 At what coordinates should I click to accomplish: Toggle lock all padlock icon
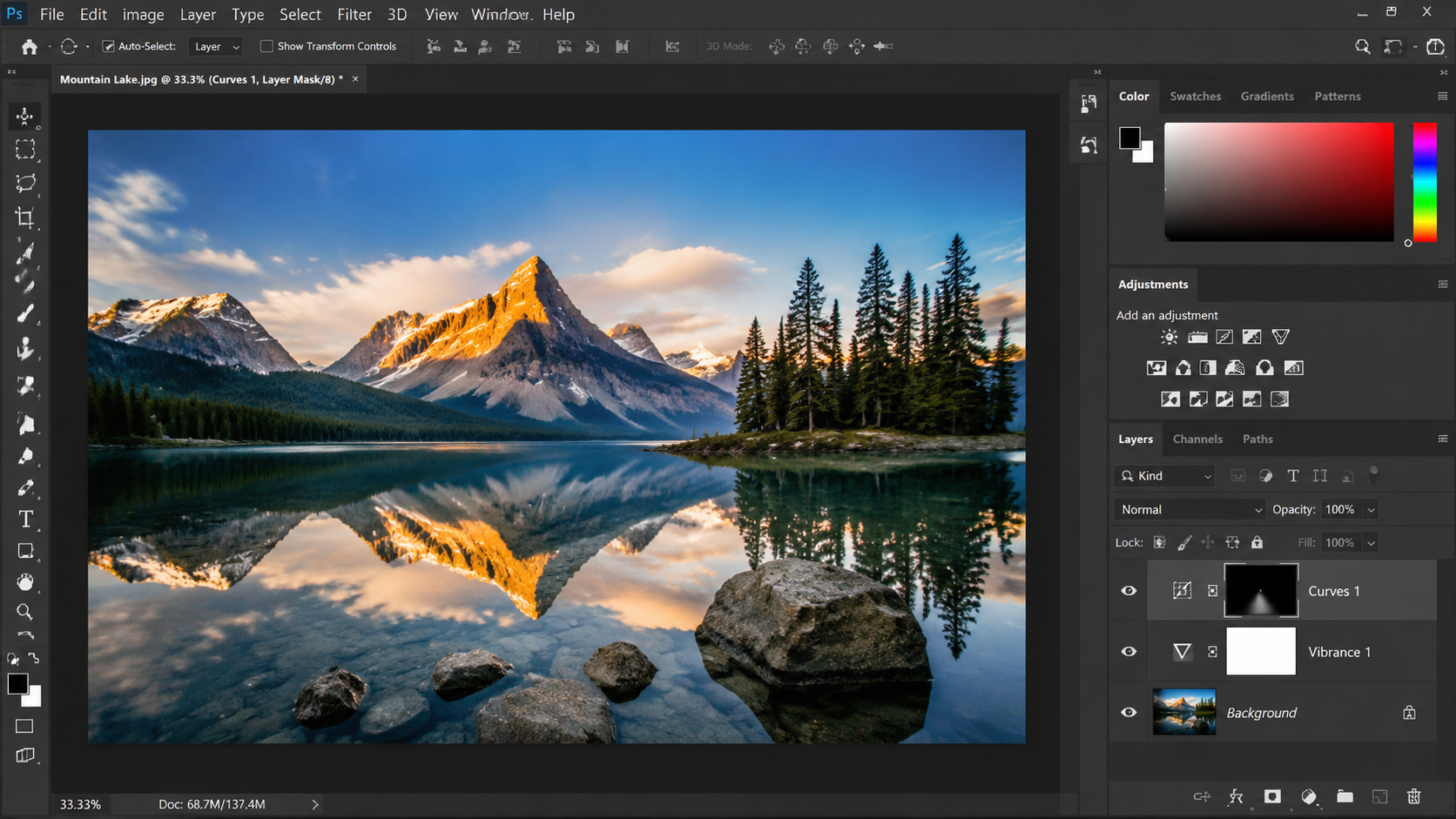coord(1257,542)
